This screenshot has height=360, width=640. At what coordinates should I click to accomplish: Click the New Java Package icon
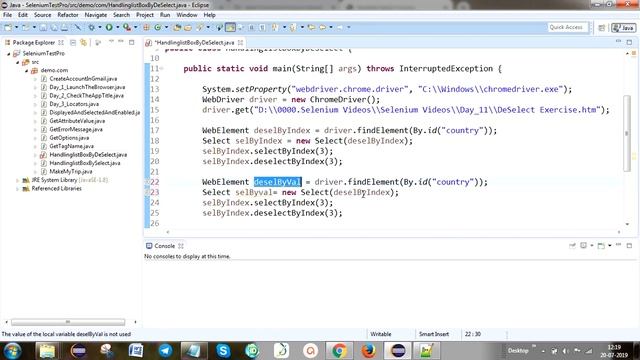point(146,27)
